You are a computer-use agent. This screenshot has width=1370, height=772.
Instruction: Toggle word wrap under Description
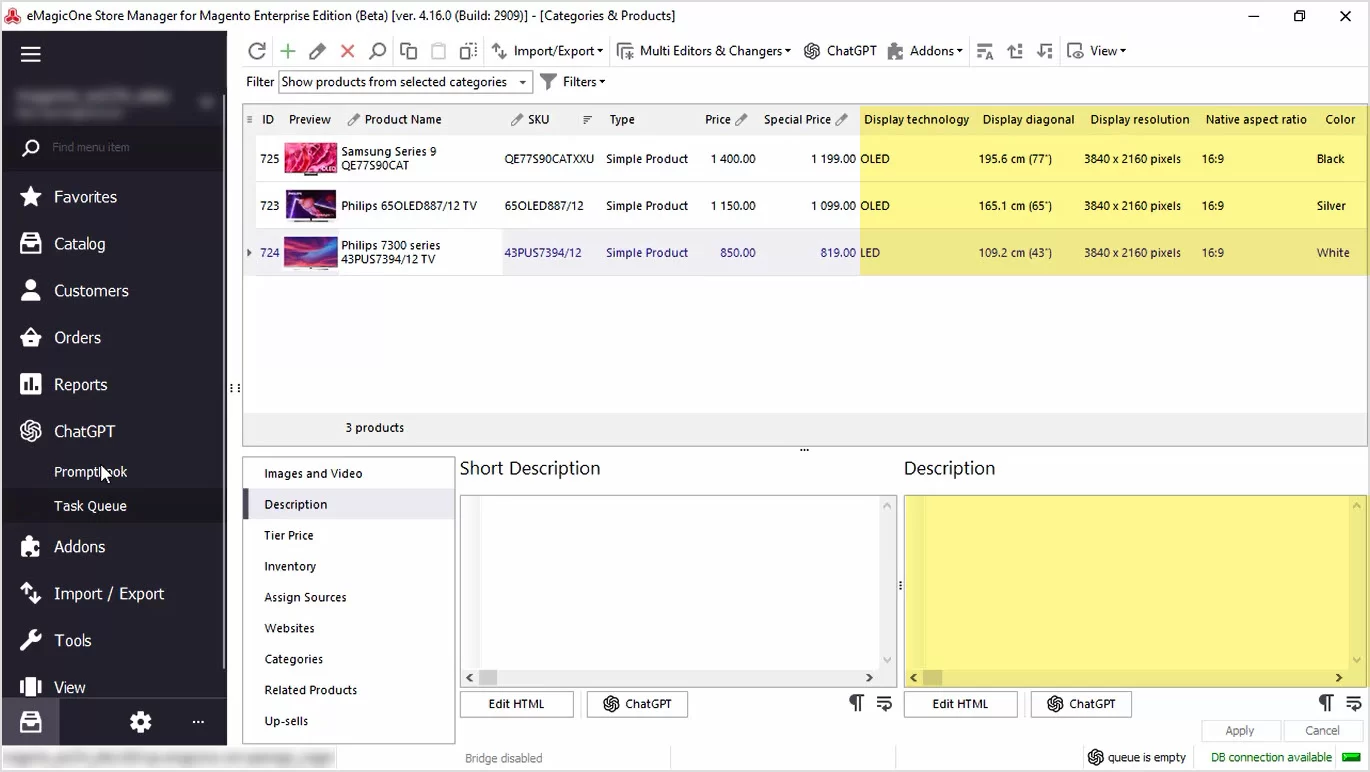(1354, 703)
